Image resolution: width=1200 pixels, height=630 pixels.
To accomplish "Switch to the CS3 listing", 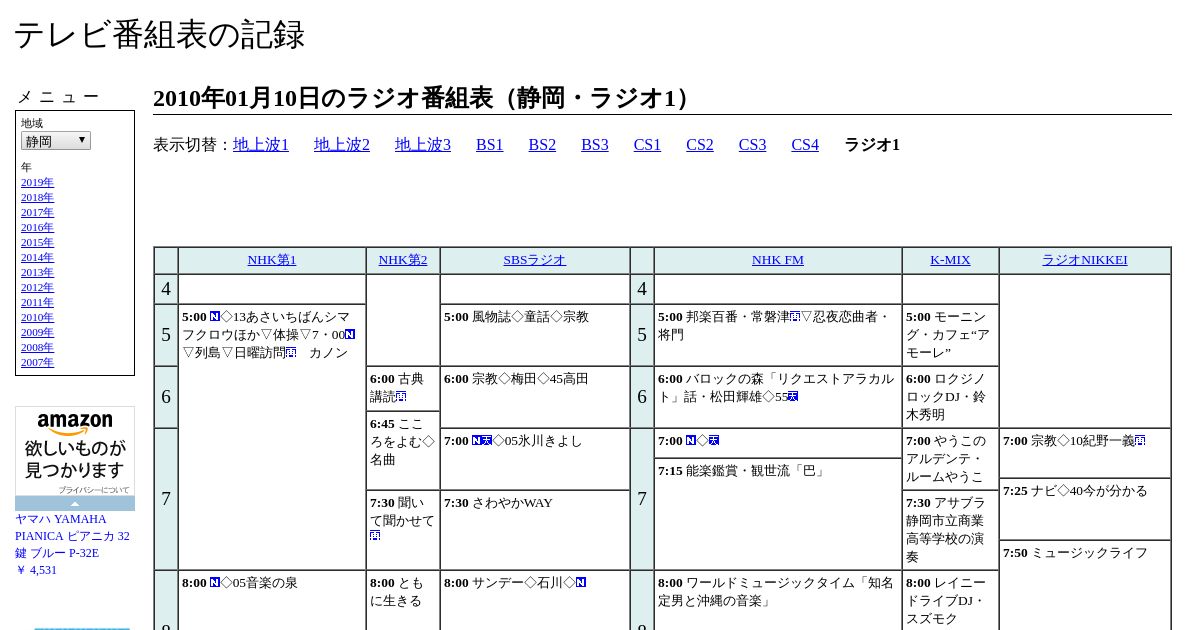I will coord(752,145).
